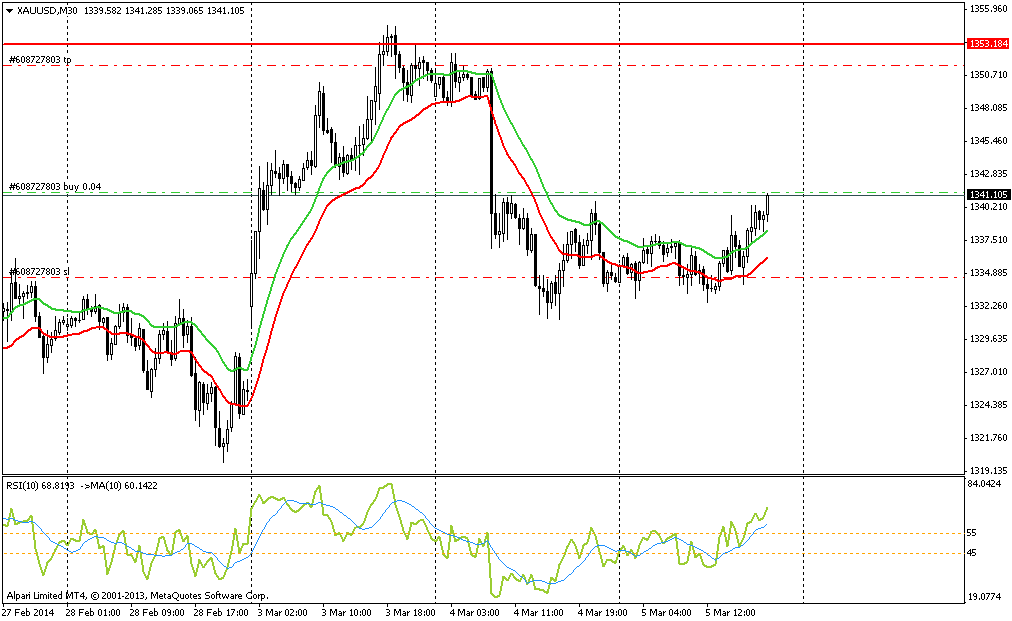Image resolution: width=1012 pixels, height=621 pixels.
Task: Select the 1324.385 price scale value
Action: coord(988,405)
